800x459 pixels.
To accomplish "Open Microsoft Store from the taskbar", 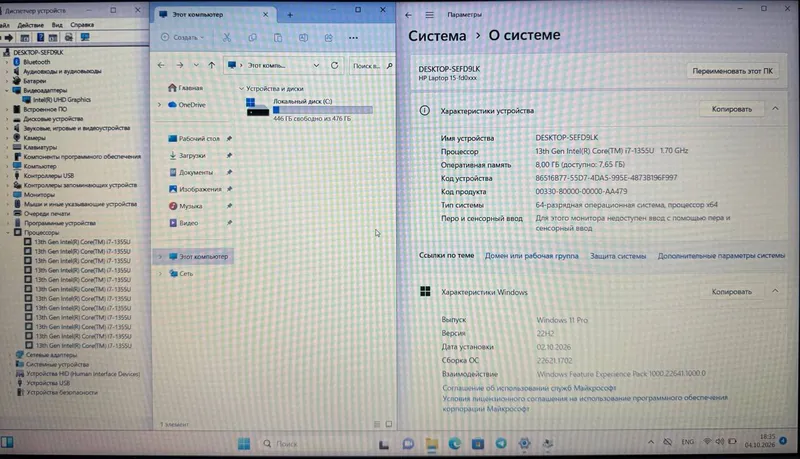I will pos(478,444).
